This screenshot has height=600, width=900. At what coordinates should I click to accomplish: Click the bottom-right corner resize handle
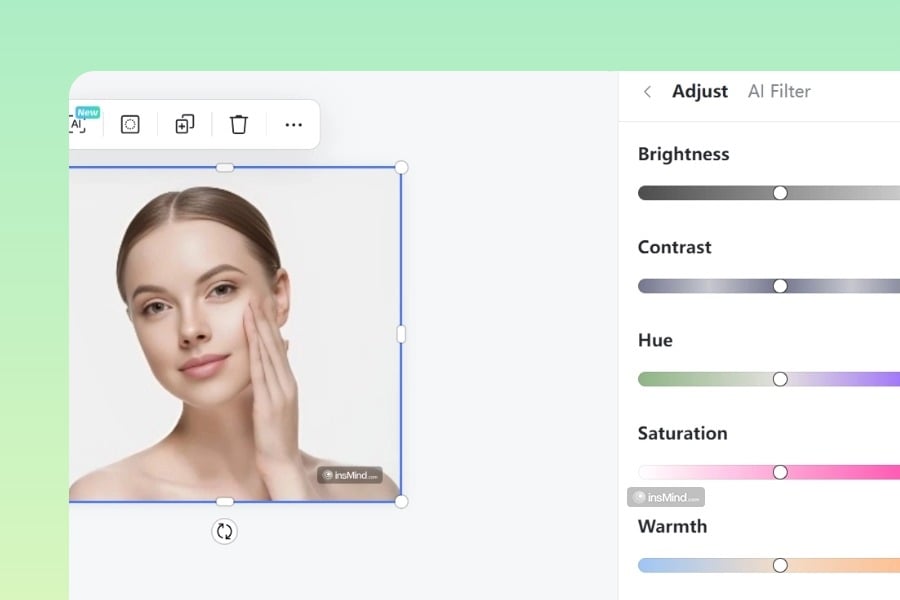pos(401,501)
